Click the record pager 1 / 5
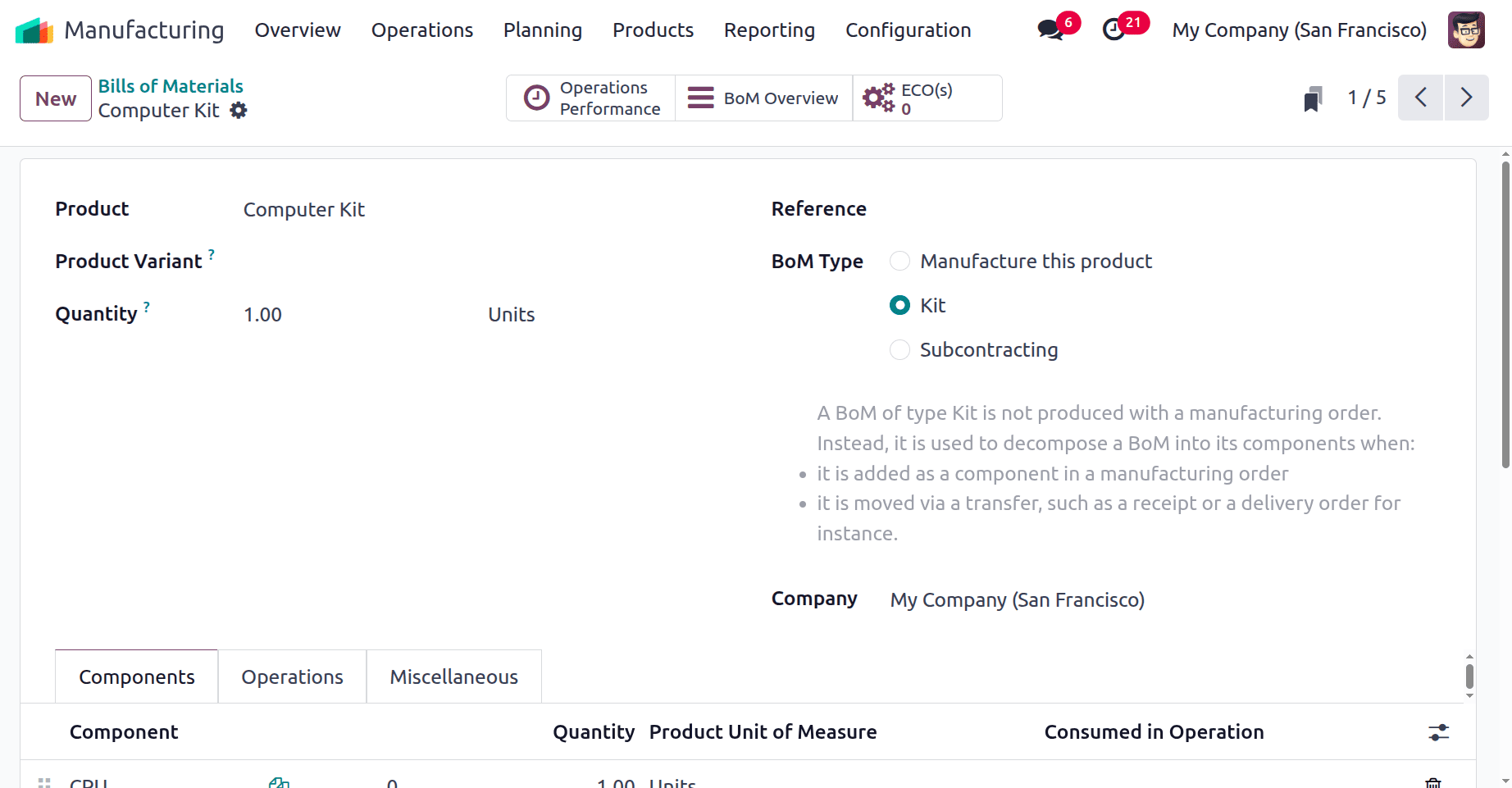Image resolution: width=1512 pixels, height=788 pixels. 1367,98
